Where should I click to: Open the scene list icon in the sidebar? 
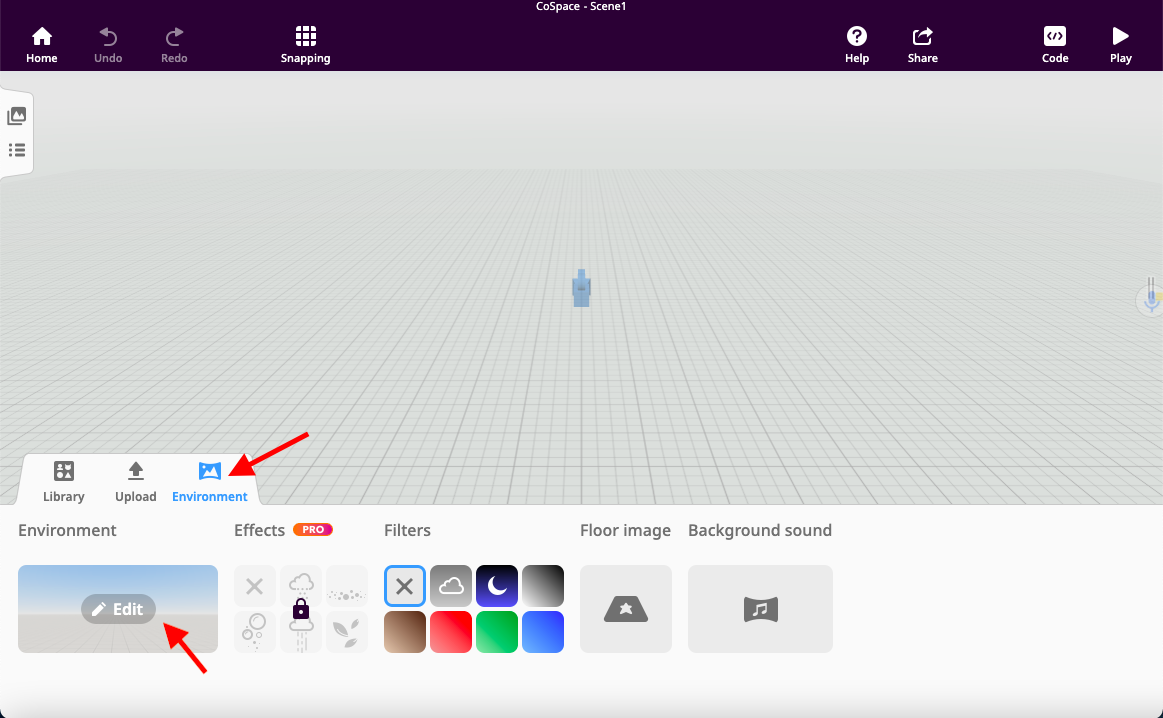click(17, 150)
